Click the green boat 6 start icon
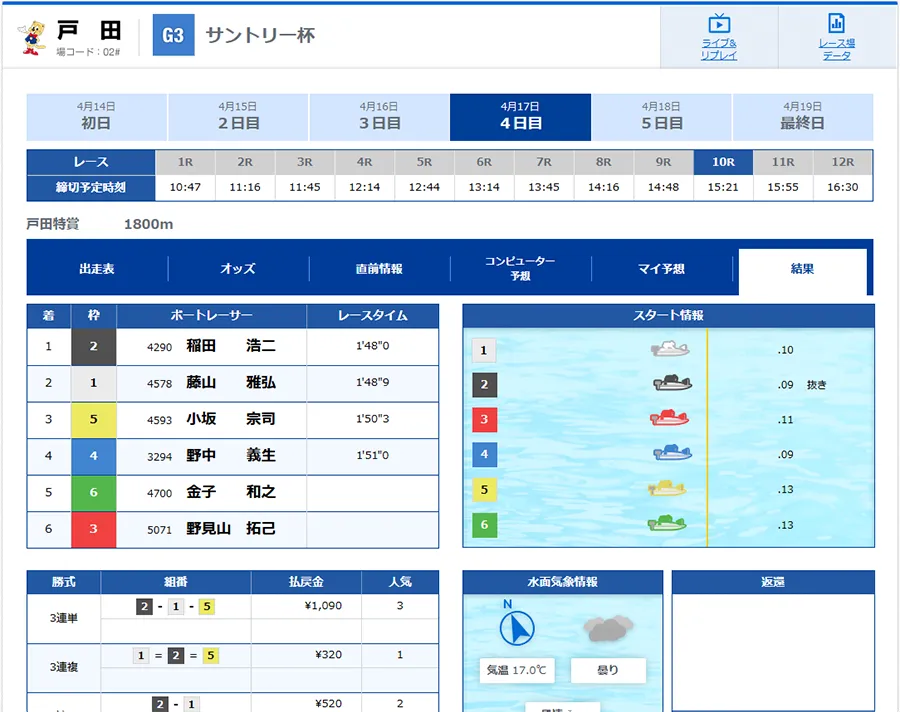 [666, 523]
